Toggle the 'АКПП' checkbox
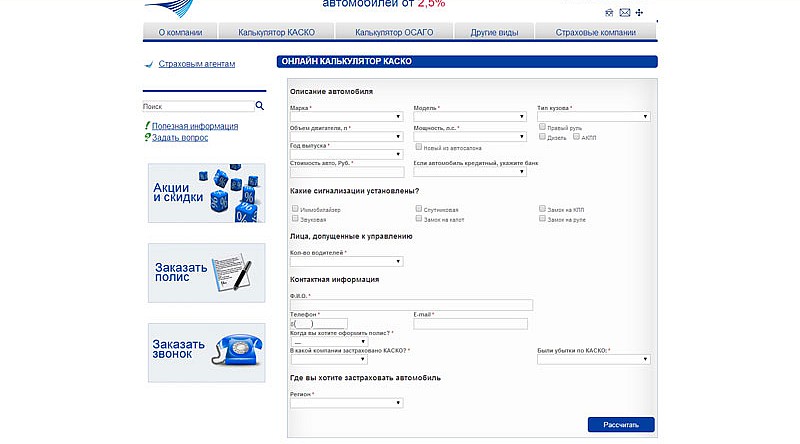 click(575, 137)
